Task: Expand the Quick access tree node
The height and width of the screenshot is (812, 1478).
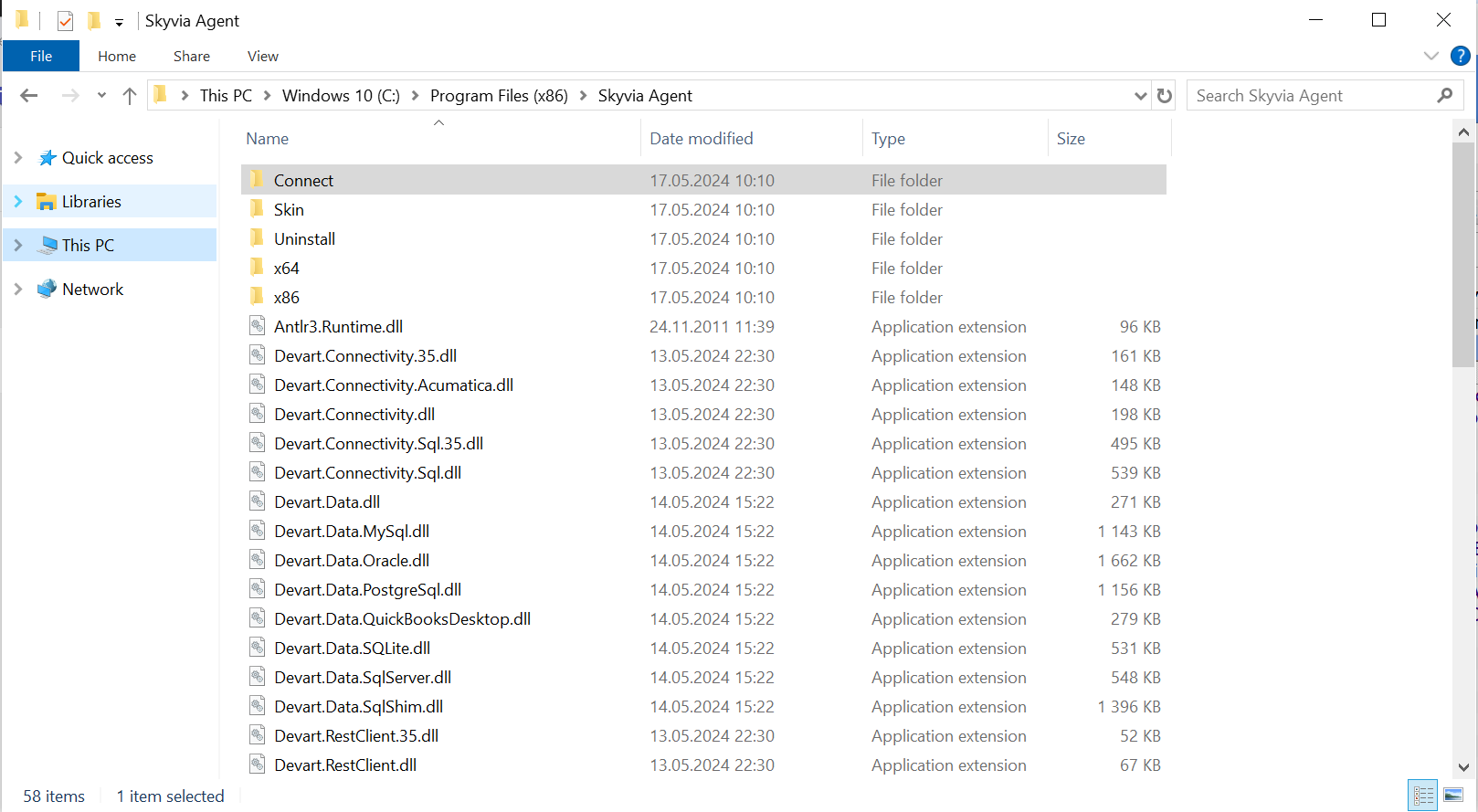Action: pyautogui.click(x=17, y=158)
